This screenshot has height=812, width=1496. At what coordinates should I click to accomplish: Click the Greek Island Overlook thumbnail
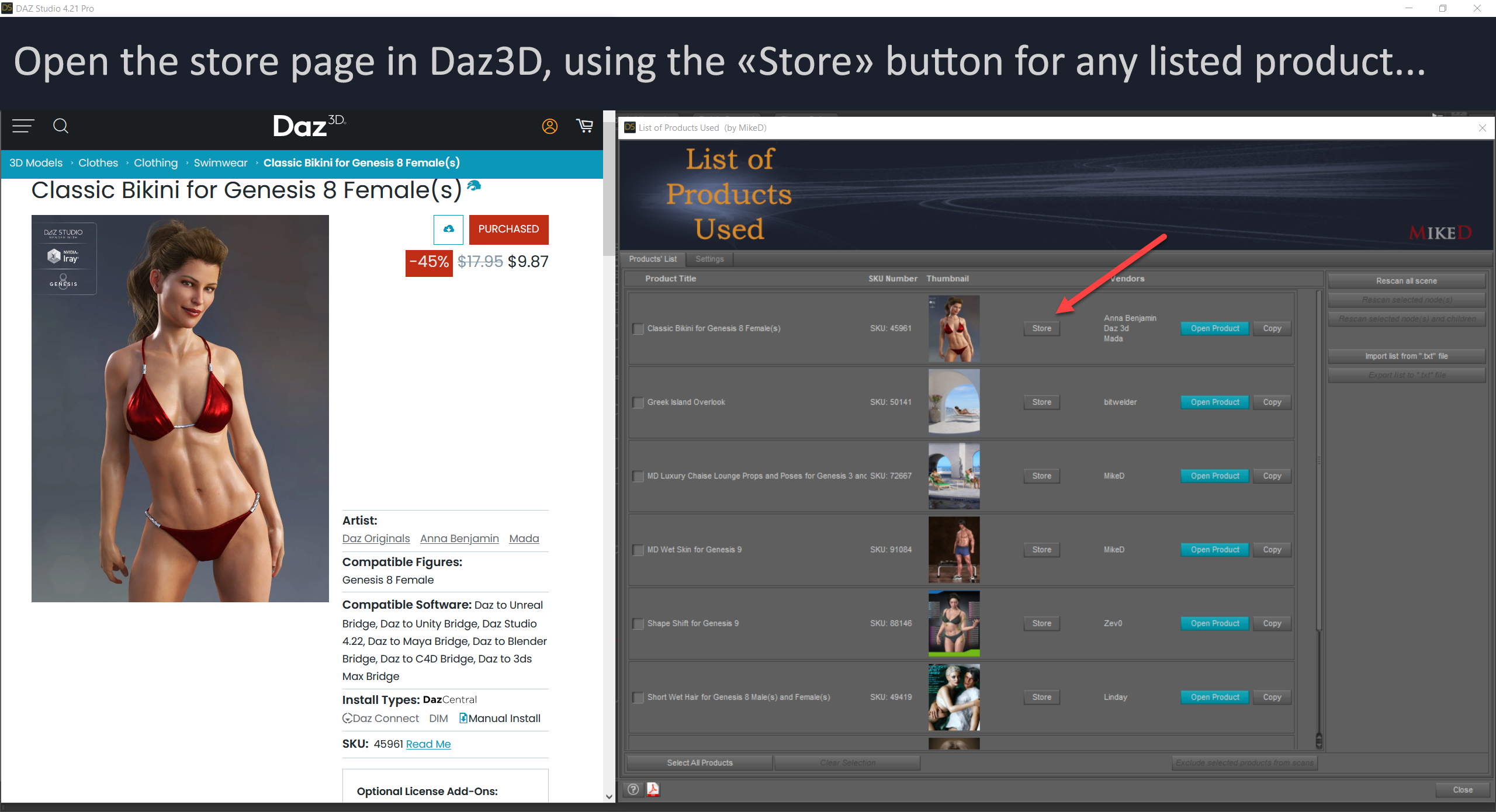pos(954,402)
